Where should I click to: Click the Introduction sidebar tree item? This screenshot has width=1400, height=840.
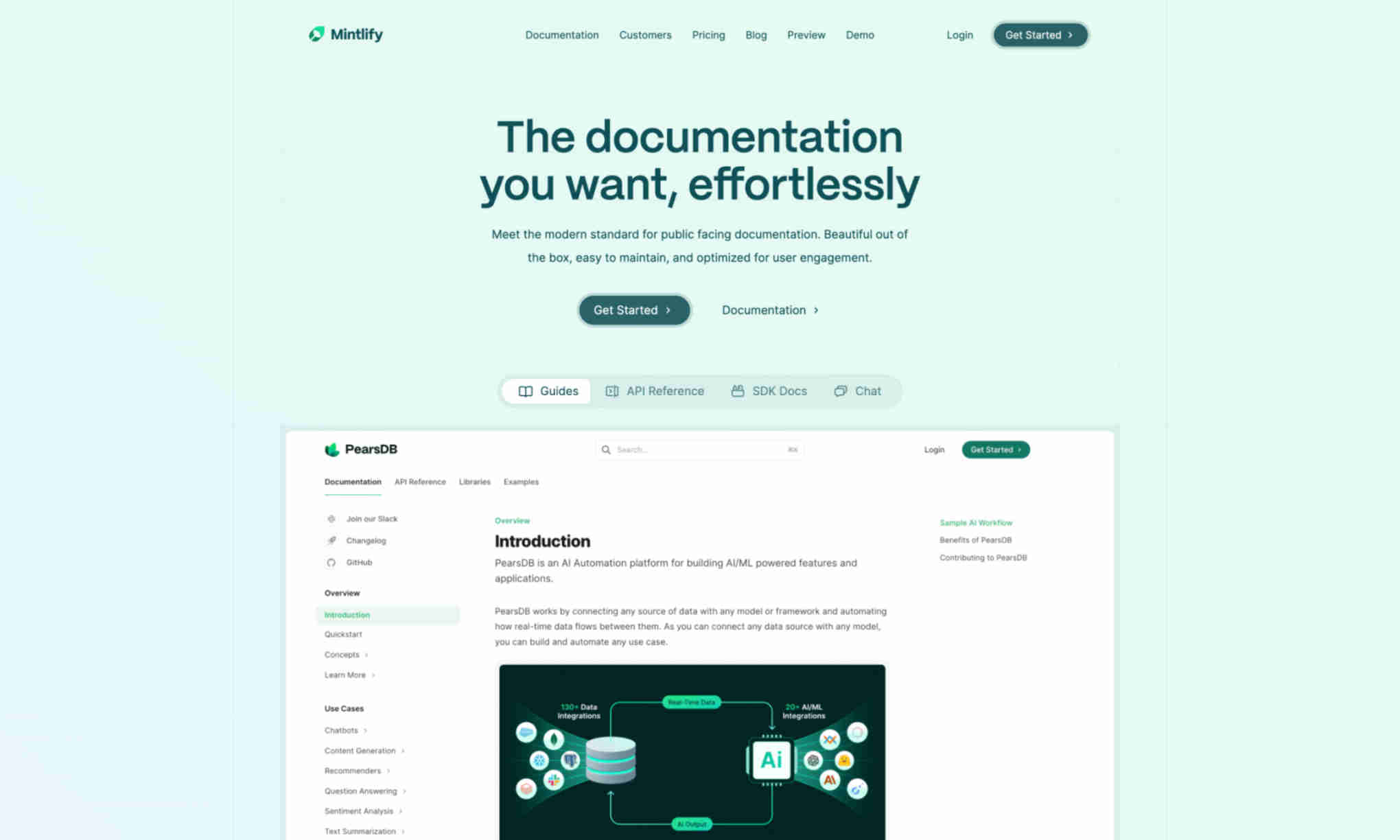346,614
